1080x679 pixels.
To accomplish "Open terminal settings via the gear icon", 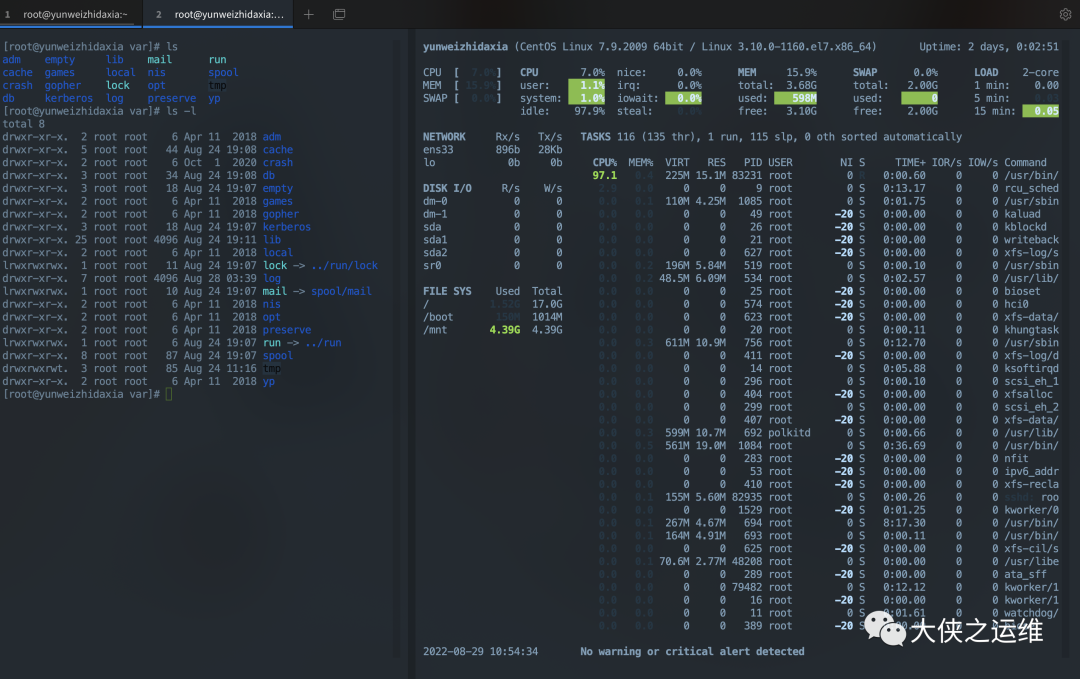I will (1065, 15).
